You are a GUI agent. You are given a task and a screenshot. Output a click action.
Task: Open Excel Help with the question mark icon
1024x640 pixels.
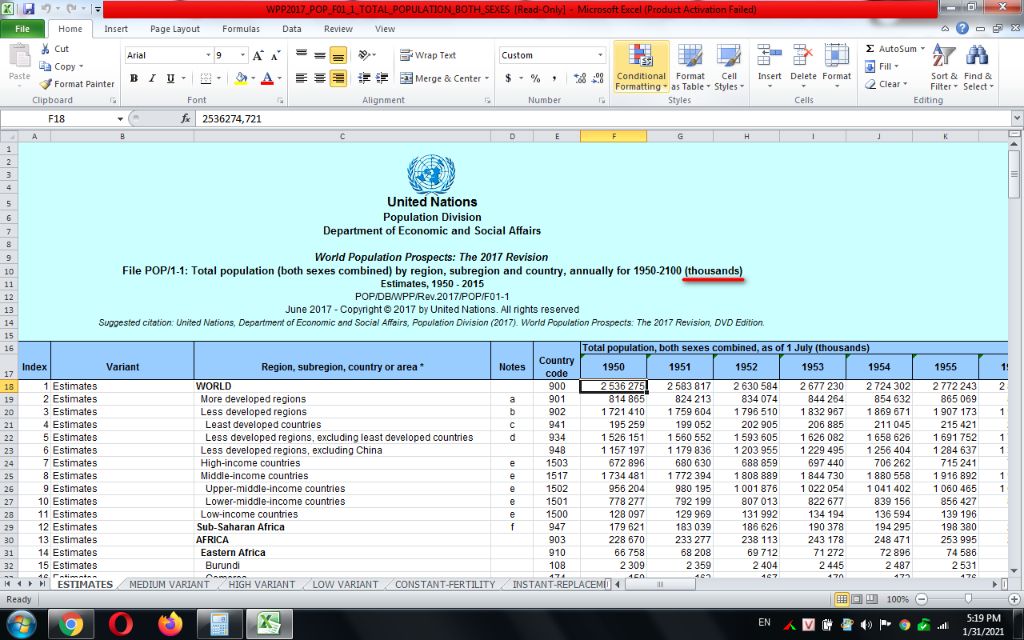962,29
